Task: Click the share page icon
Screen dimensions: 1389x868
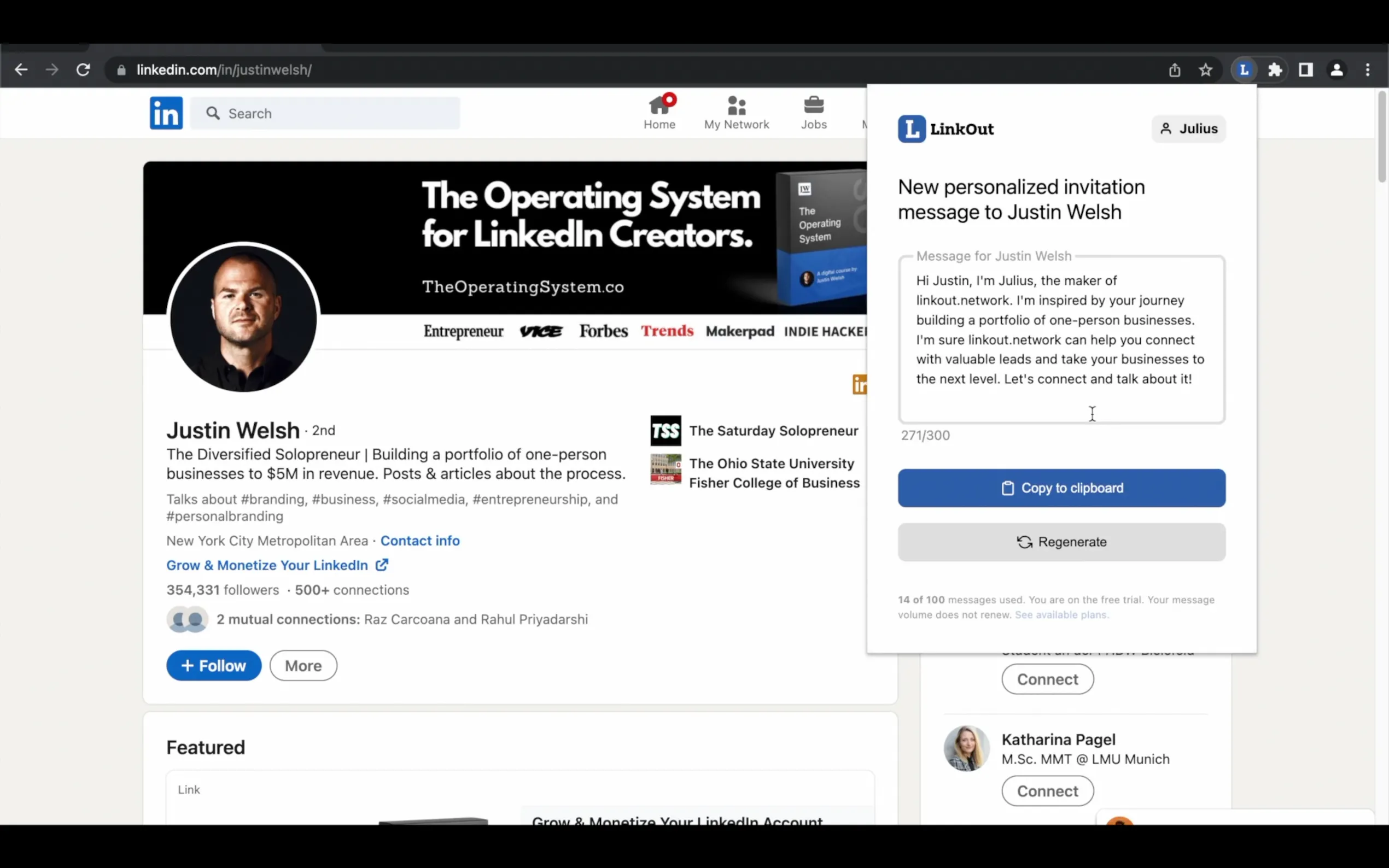Action: coord(1174,70)
